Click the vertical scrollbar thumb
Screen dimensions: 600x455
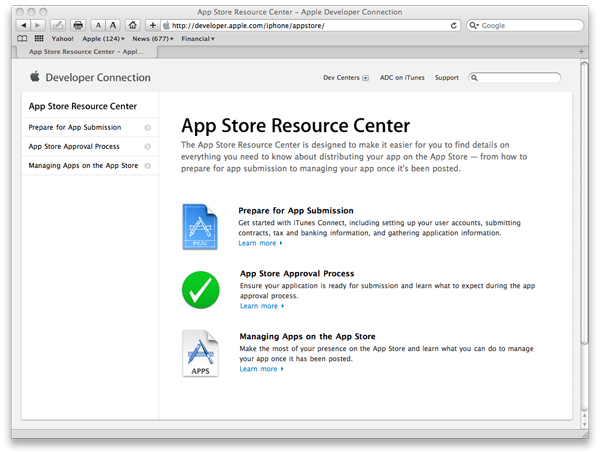tap(584, 203)
